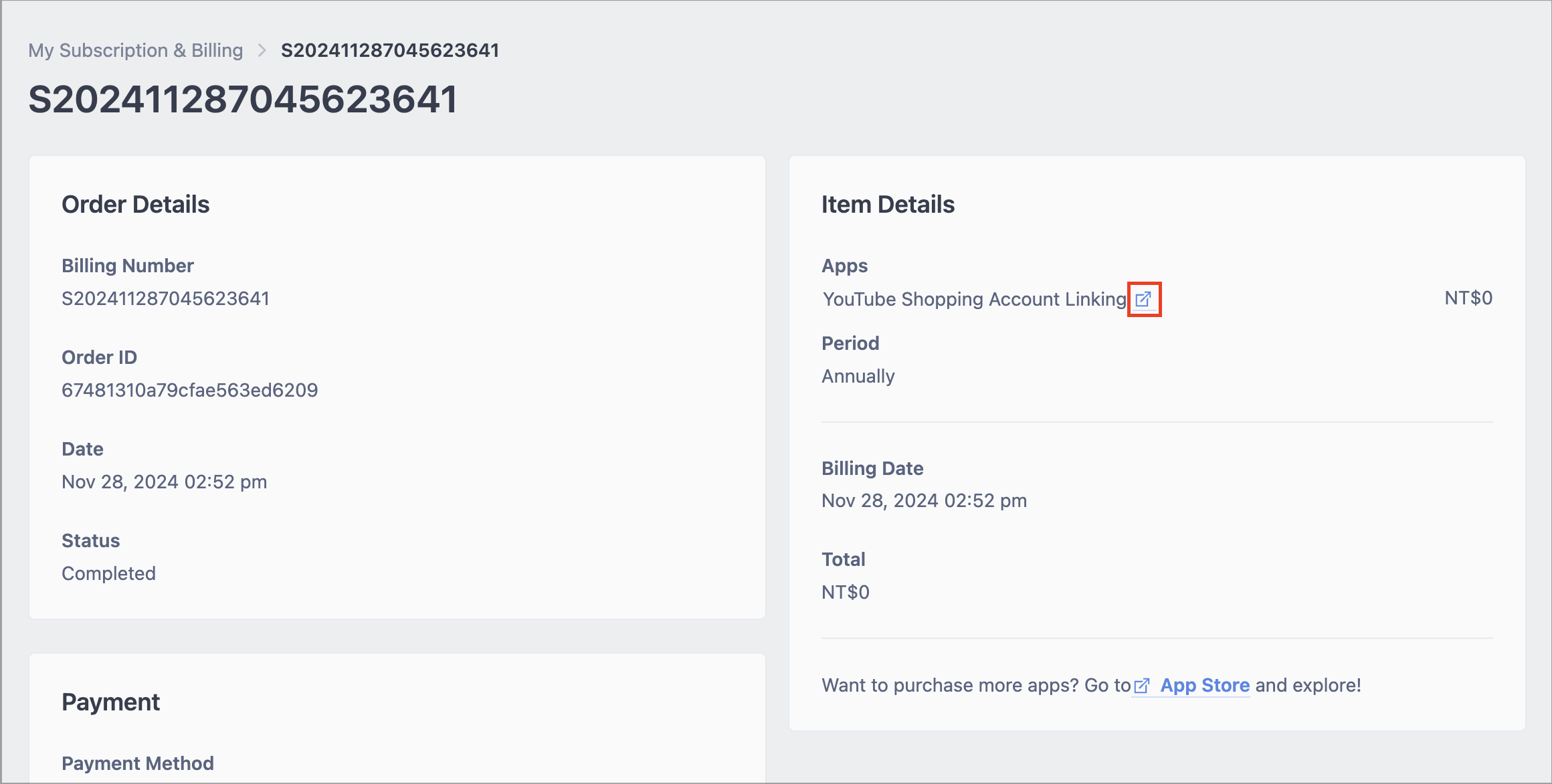Click breadcrumb item S202411287045623641
Screen dimensions: 1552x784
coord(390,50)
